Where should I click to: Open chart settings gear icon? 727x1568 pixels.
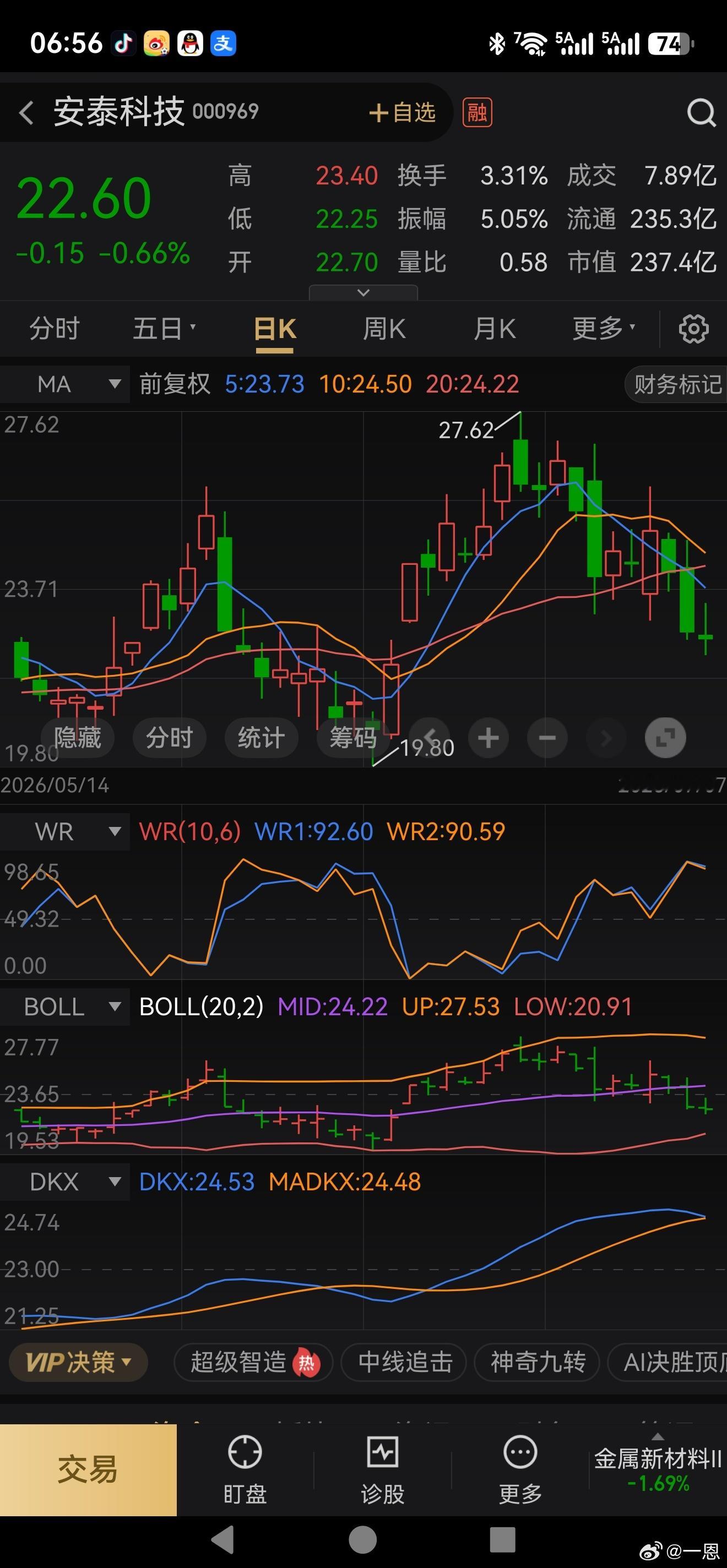tap(693, 329)
